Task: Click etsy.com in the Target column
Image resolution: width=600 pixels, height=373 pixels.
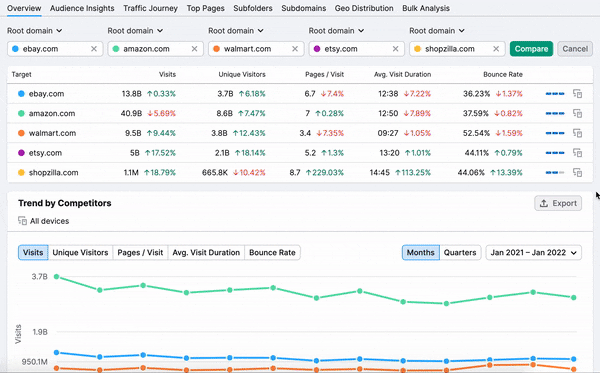Action: 45,153
